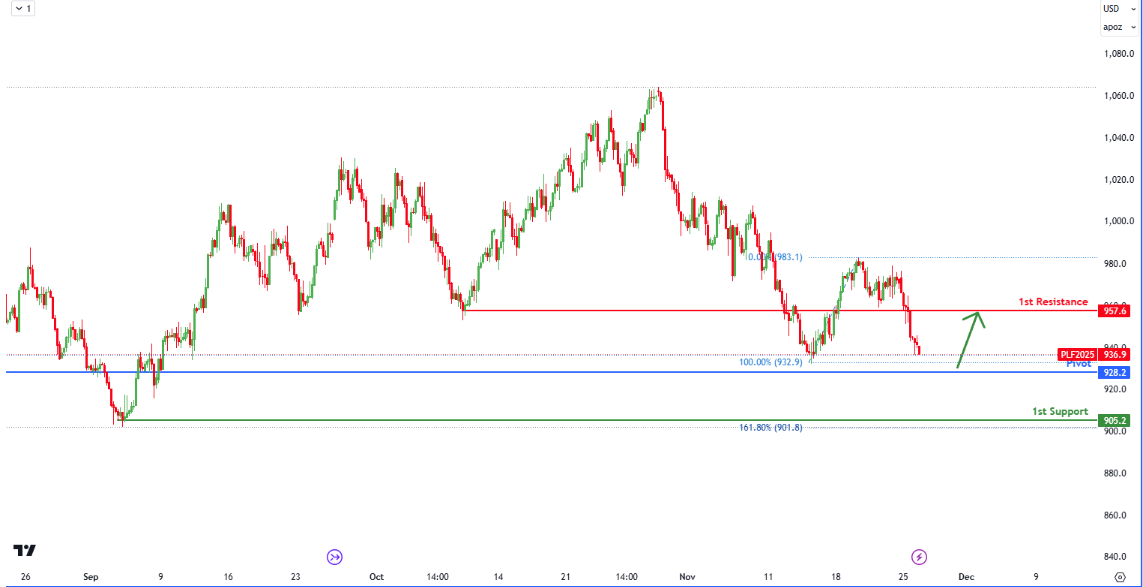This screenshot has height=587, width=1143.
Task: Click the '1st Support' text label
Action: [1060, 411]
